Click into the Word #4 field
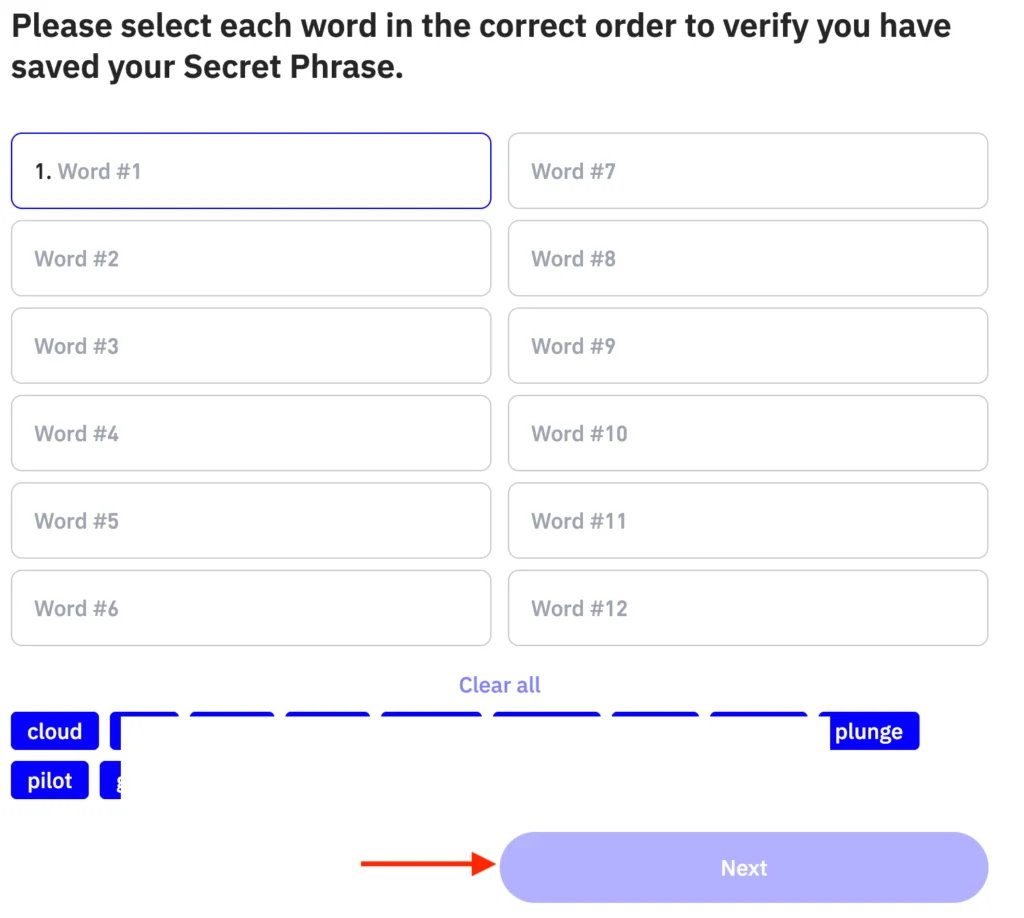Screen dimensions: 1024x918 pyautogui.click(x=251, y=433)
